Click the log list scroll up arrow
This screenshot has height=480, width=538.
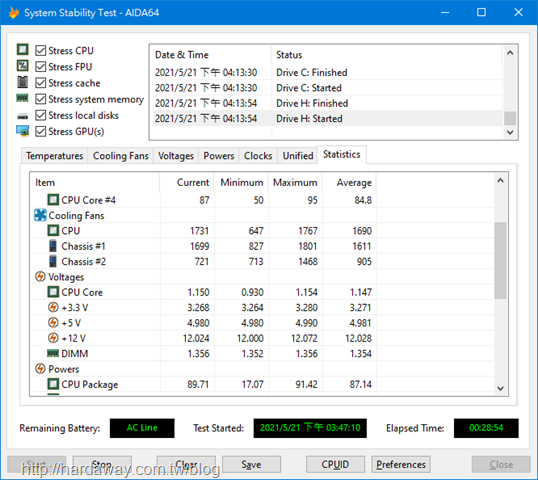pos(510,53)
